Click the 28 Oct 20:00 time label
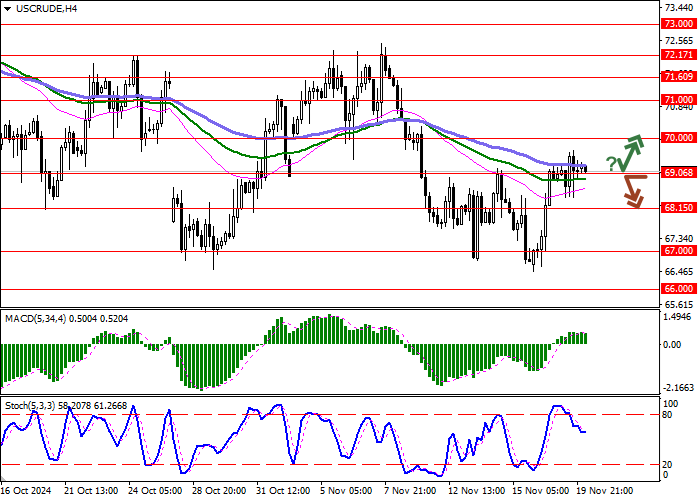 tap(220, 491)
